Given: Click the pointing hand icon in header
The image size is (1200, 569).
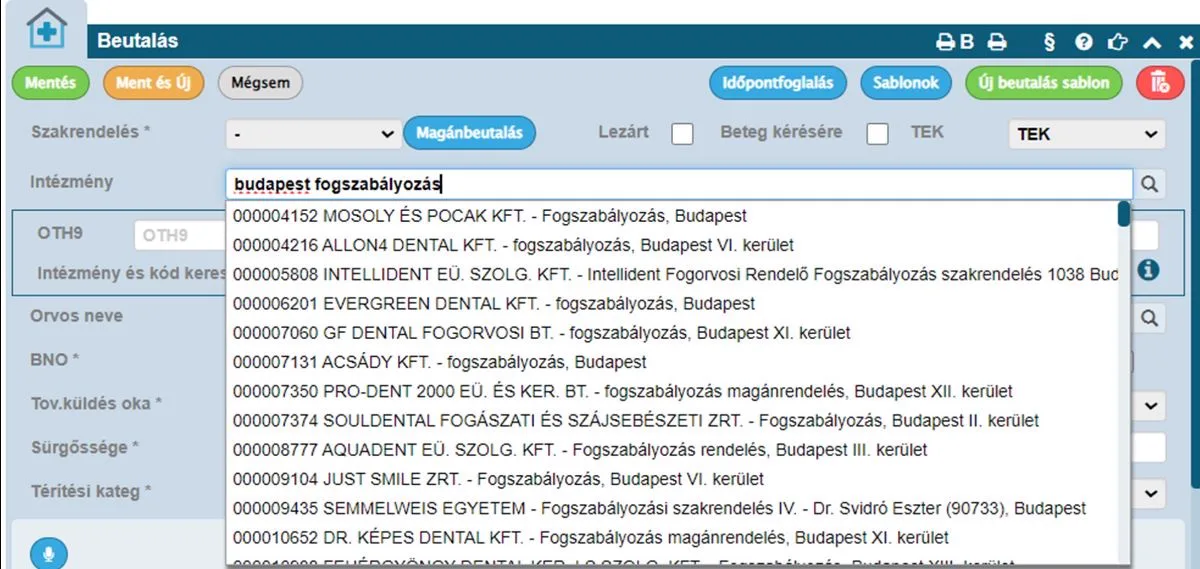Looking at the screenshot, I should tap(1118, 42).
